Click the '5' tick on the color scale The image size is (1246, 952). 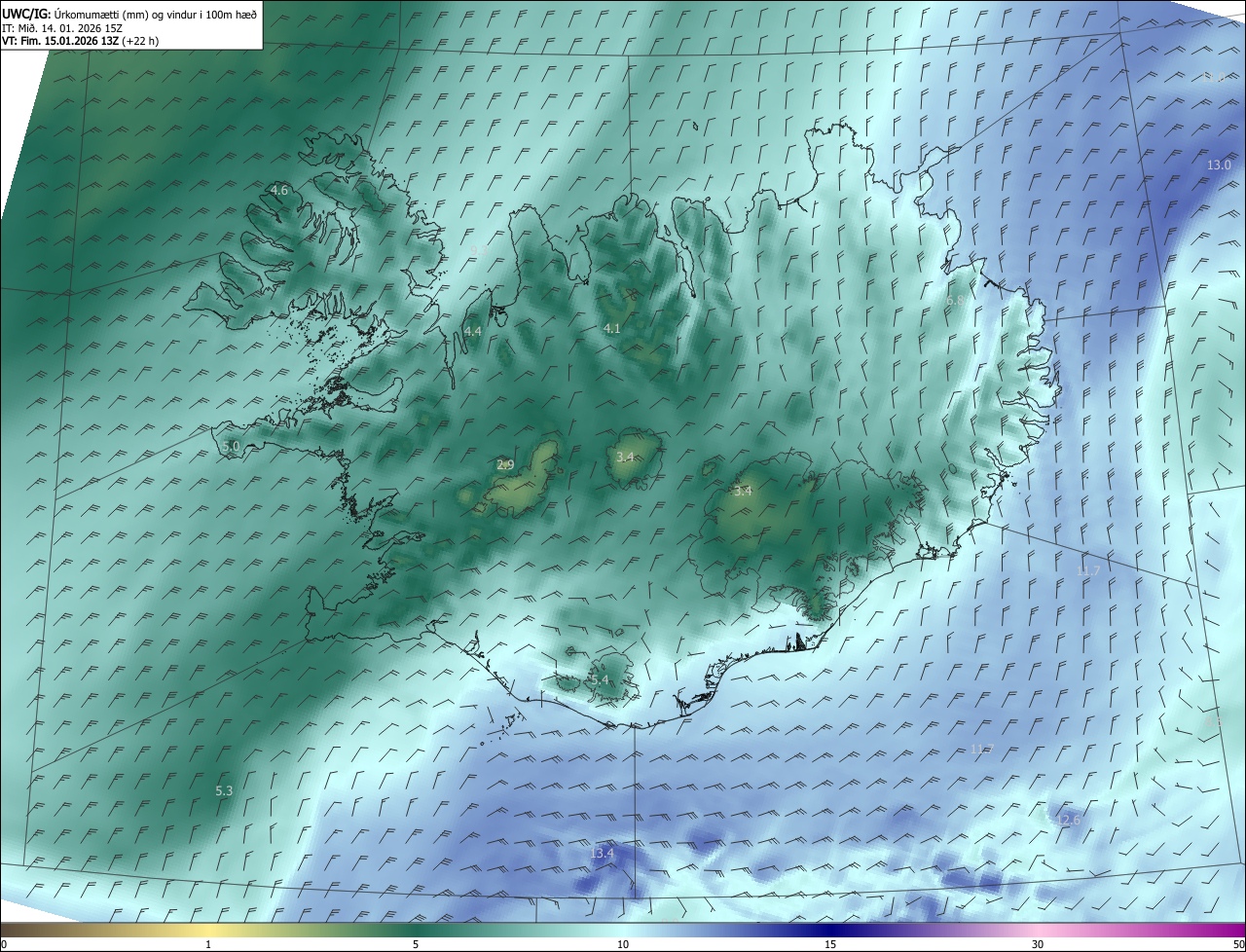[x=416, y=945]
